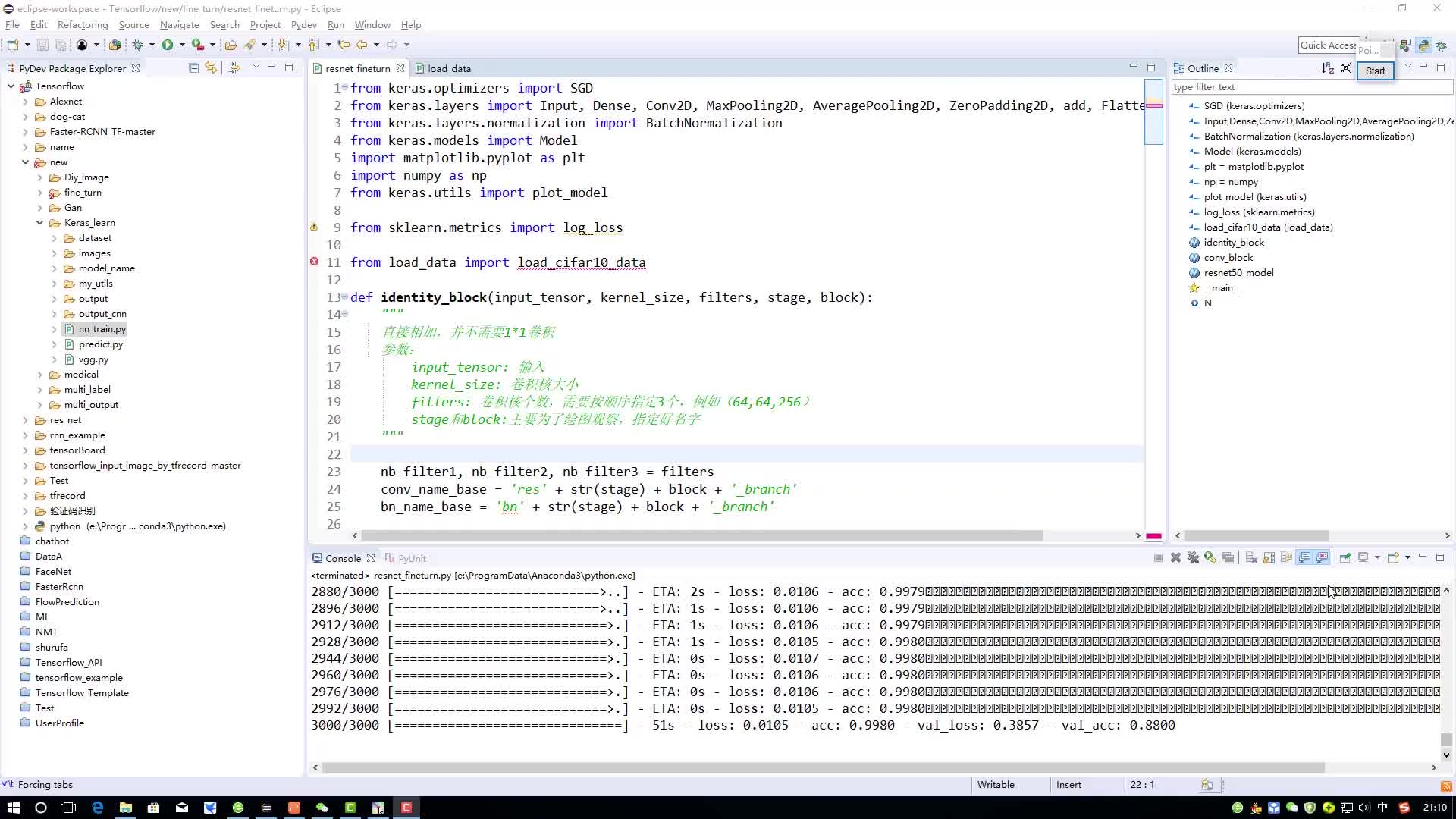Open the Window menu
The image size is (1456, 819).
(x=372, y=25)
